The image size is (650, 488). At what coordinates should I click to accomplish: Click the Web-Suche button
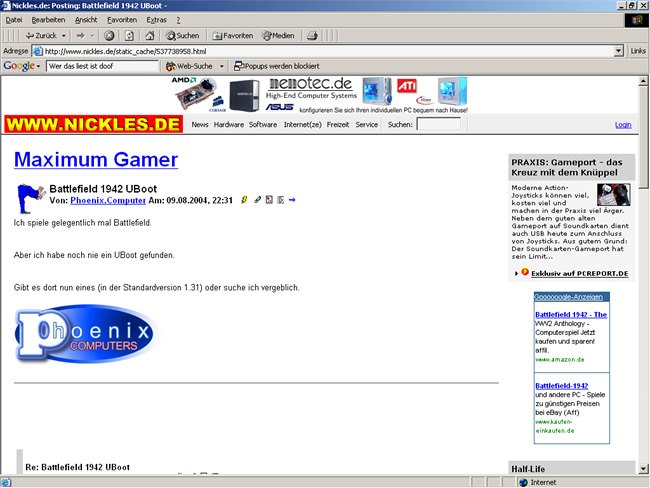tap(189, 66)
